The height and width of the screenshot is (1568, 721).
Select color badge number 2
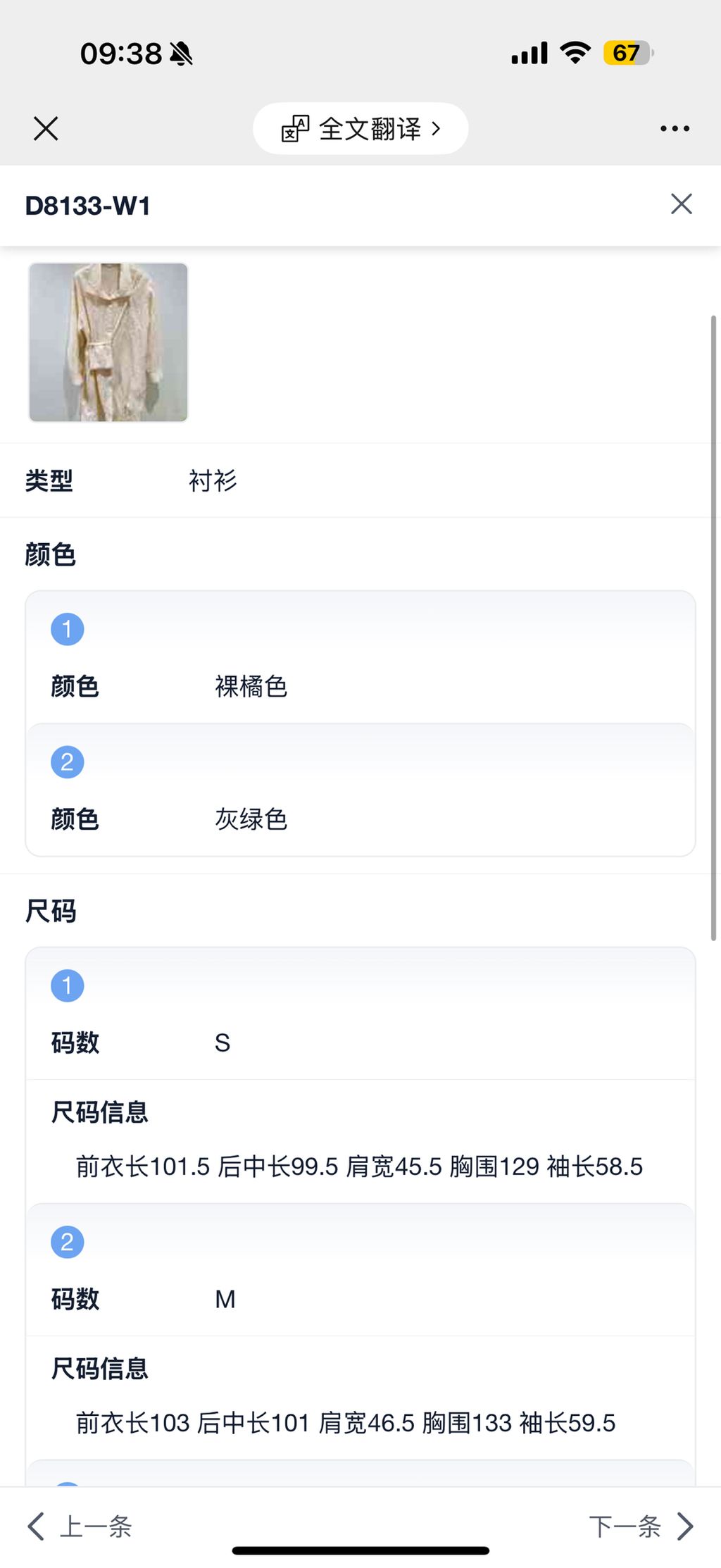(x=67, y=761)
